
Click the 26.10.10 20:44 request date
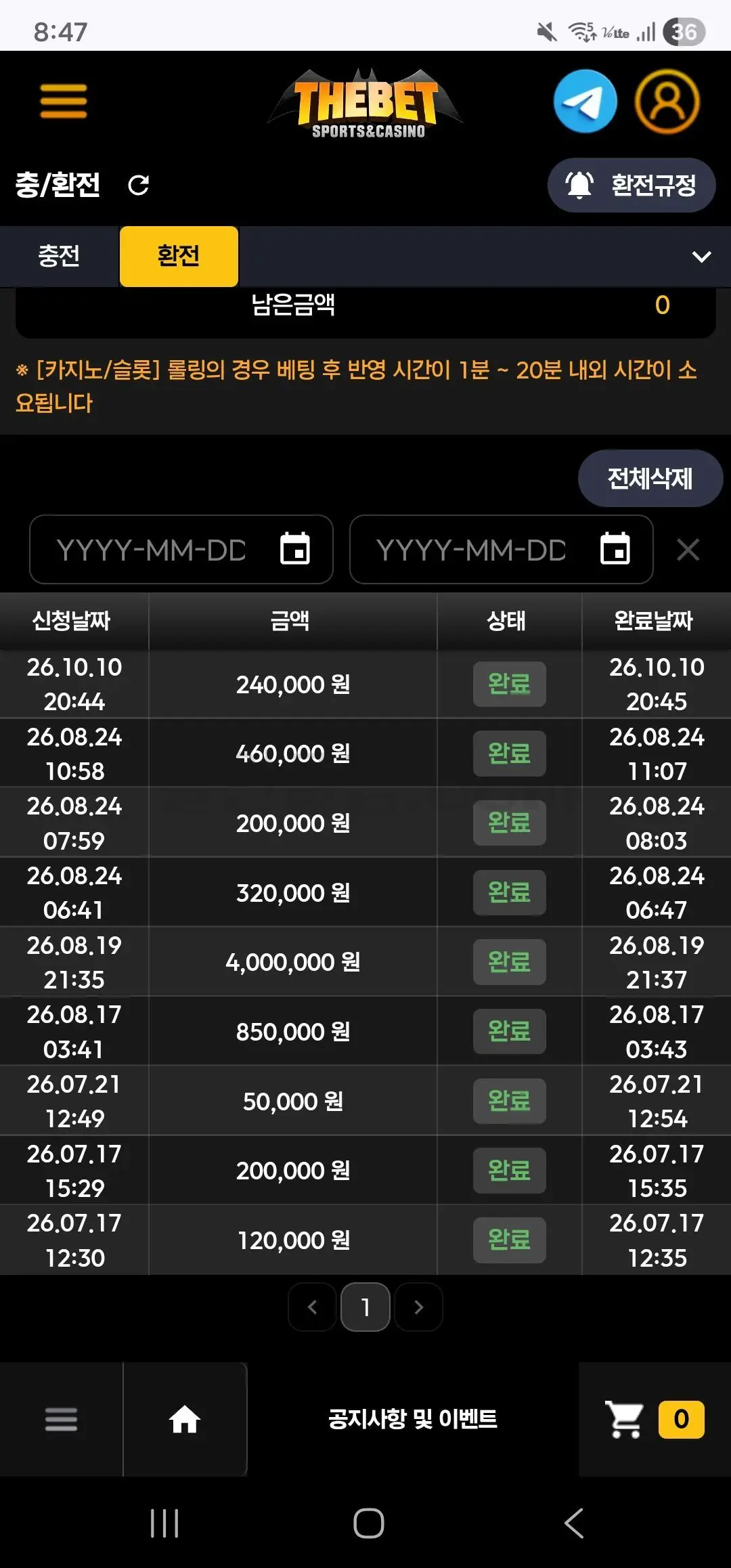point(74,684)
